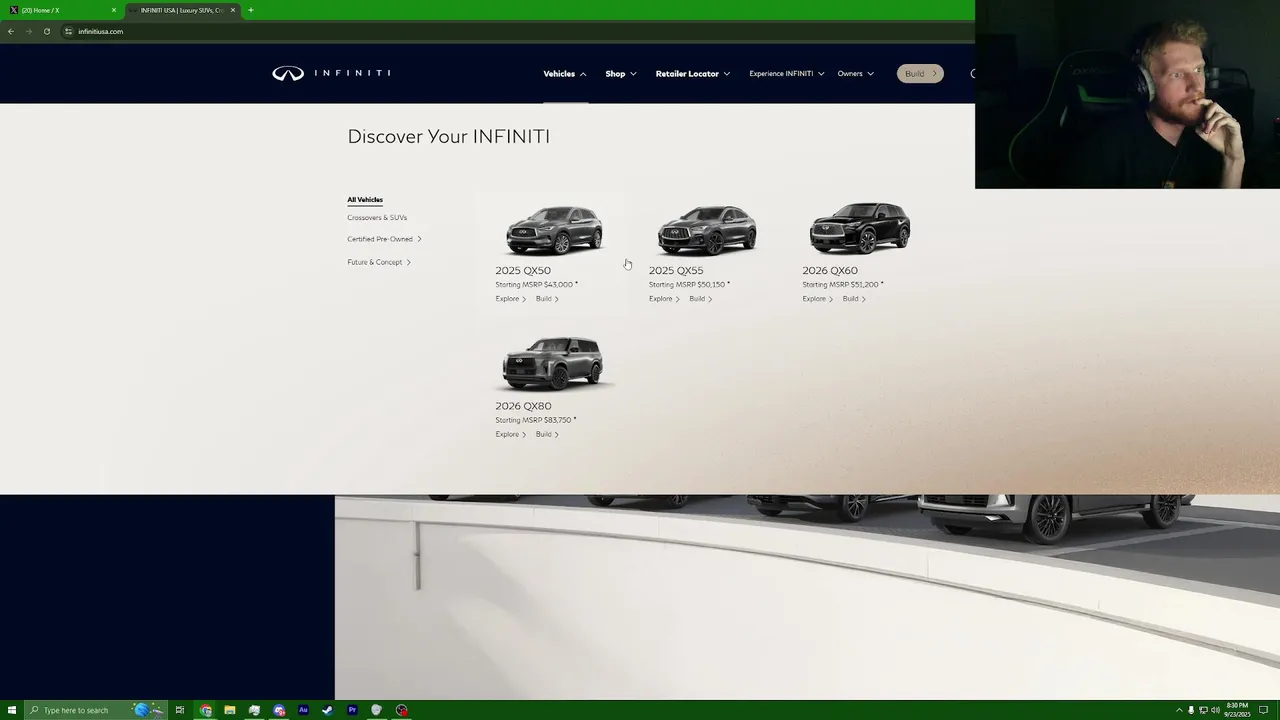Select the Crossovers & SUVs category
The image size is (1280, 720).
coord(377,217)
